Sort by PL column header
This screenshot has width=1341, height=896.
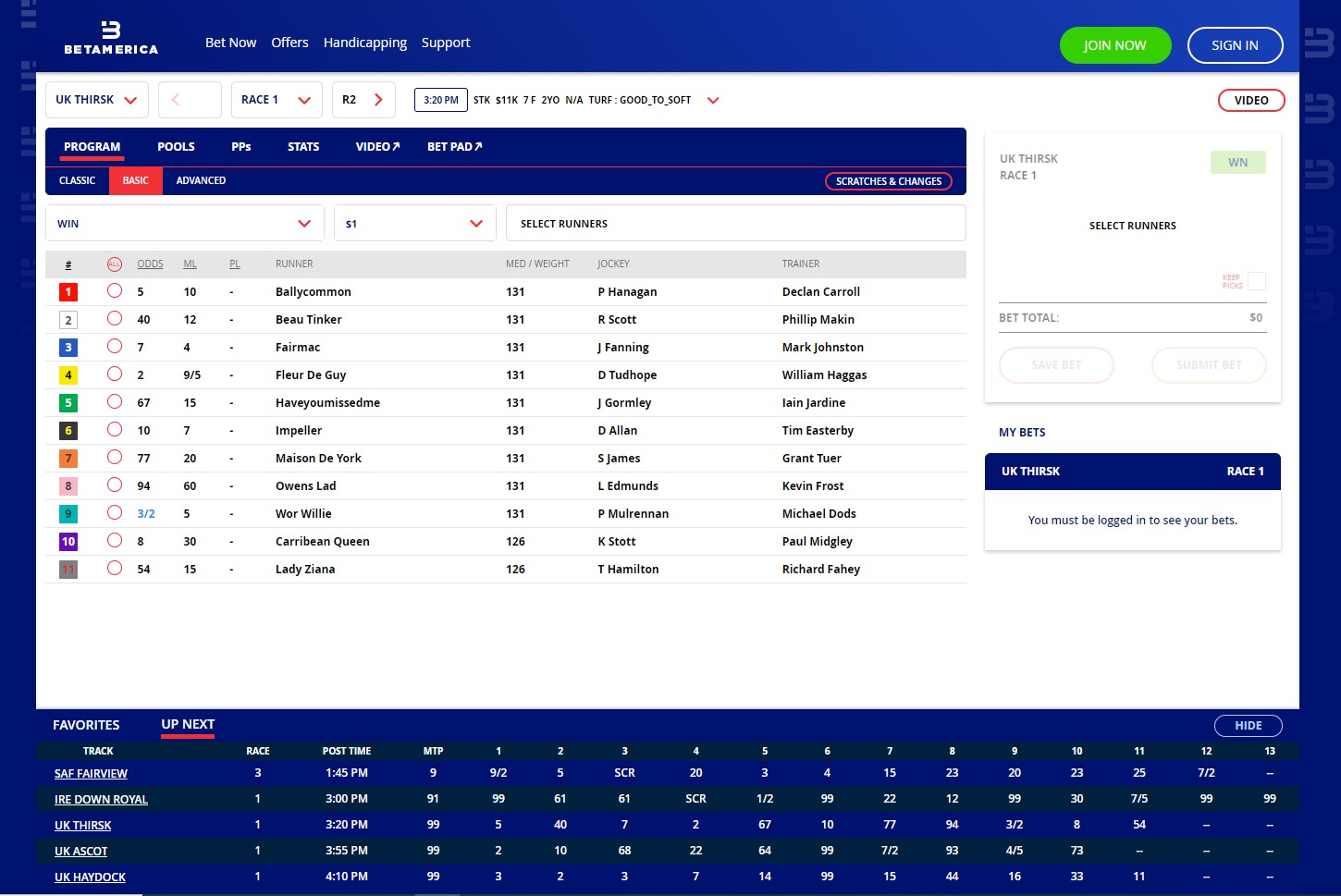(235, 264)
